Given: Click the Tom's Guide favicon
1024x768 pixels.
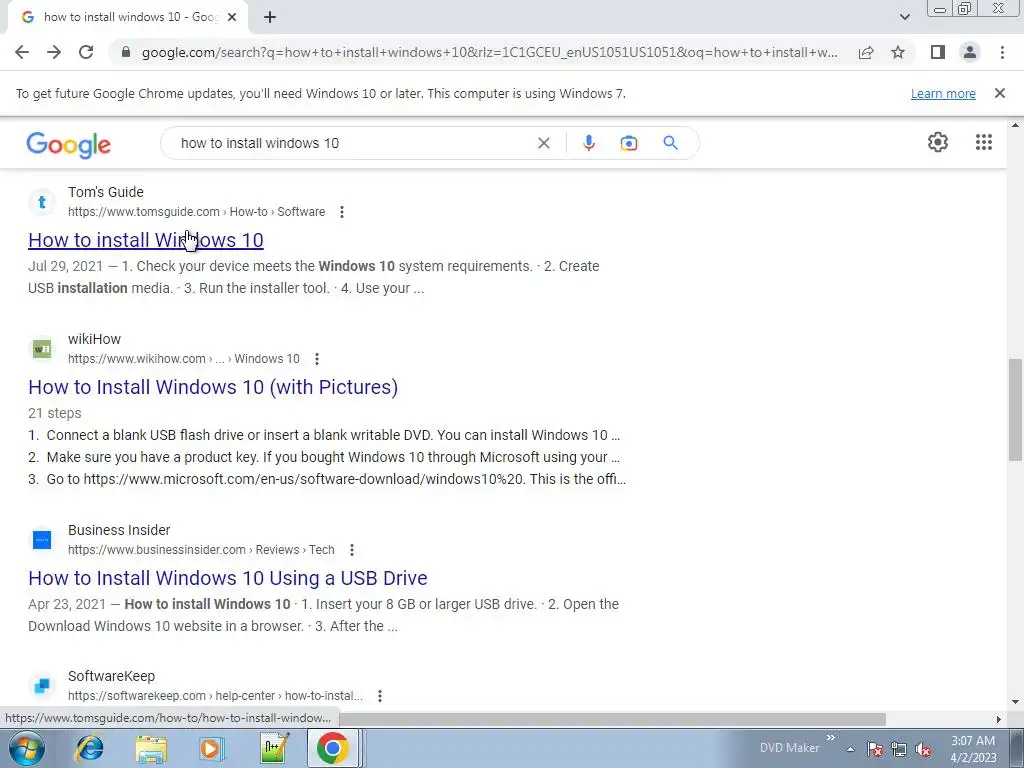Looking at the screenshot, I should pos(42,202).
